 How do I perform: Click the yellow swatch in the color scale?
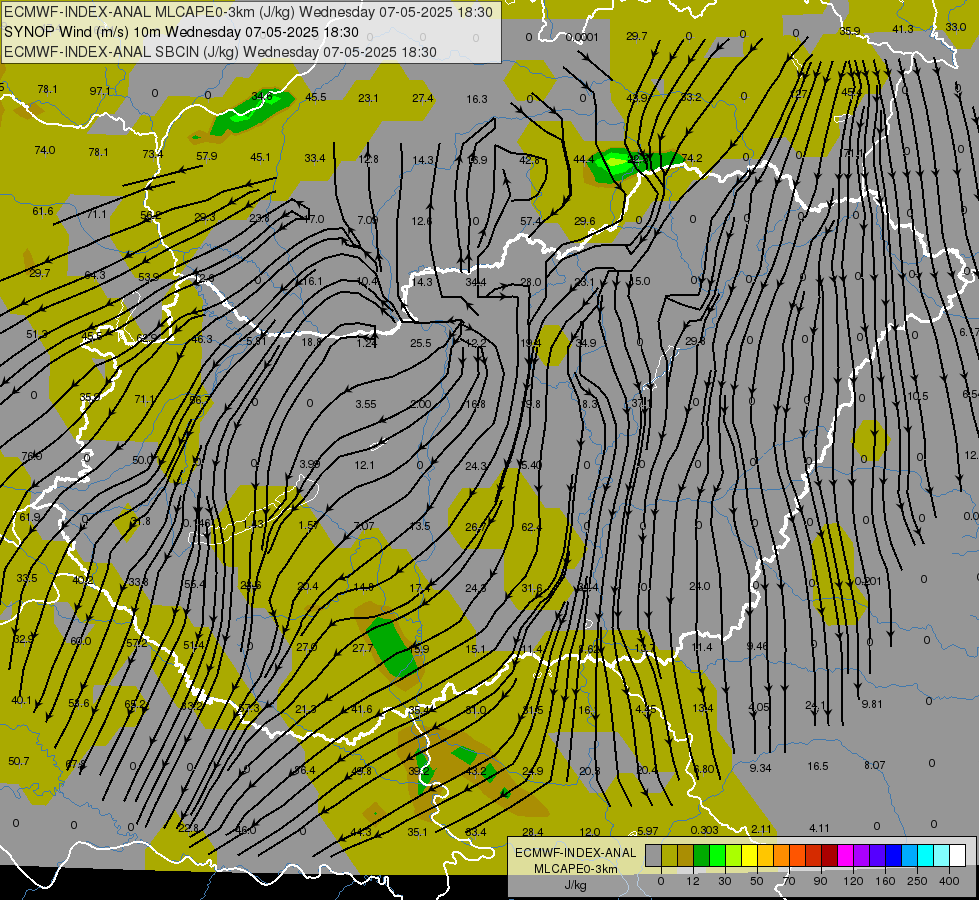click(750, 855)
